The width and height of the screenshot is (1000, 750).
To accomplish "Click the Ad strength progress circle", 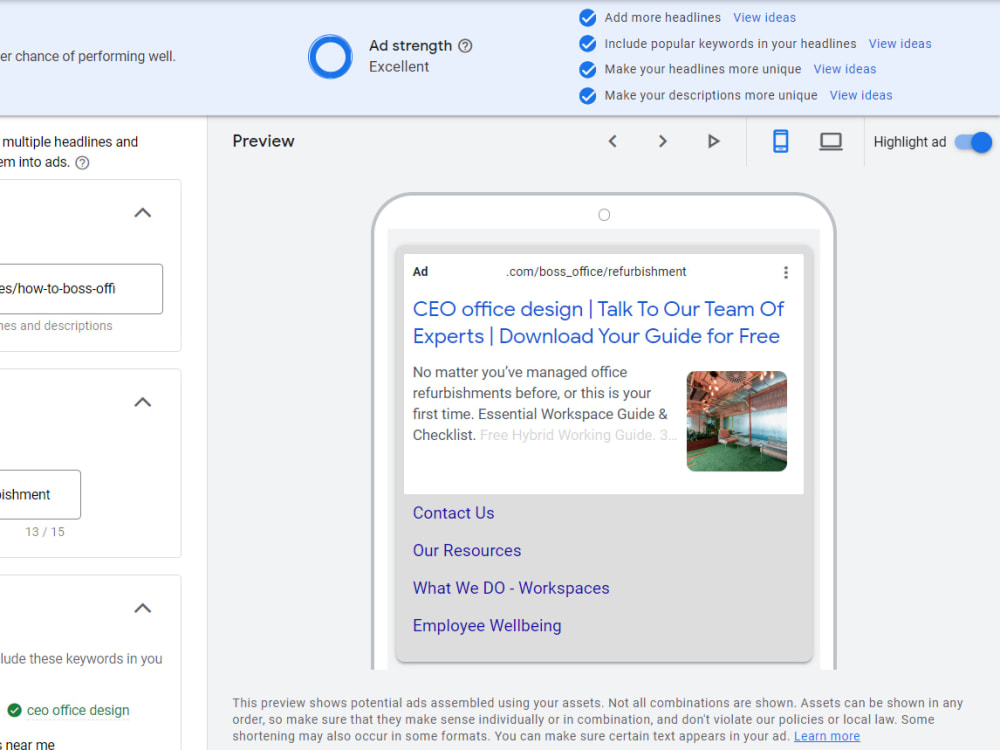I will 330,57.
